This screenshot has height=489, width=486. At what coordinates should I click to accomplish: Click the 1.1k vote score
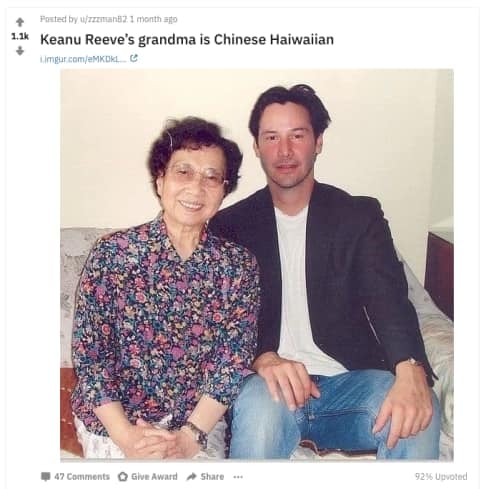[20, 36]
